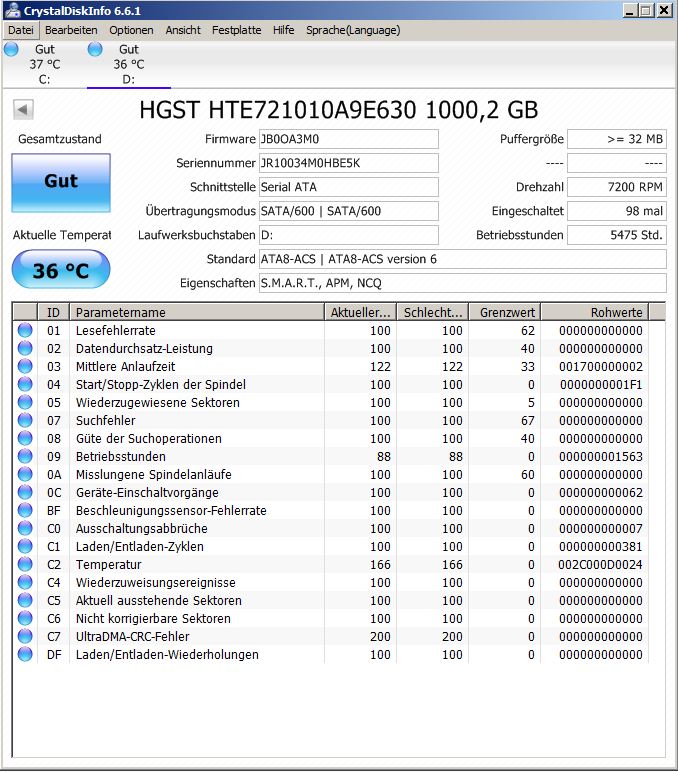Click the Eingeschaltet value 98 mal

click(617, 211)
